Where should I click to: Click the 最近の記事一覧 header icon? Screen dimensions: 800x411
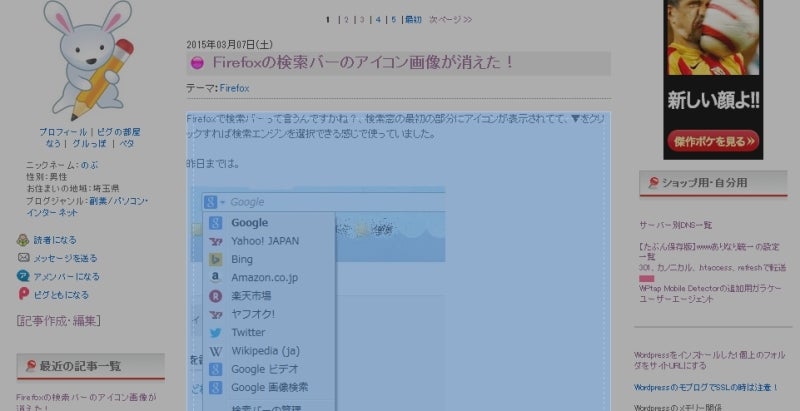tap(31, 366)
